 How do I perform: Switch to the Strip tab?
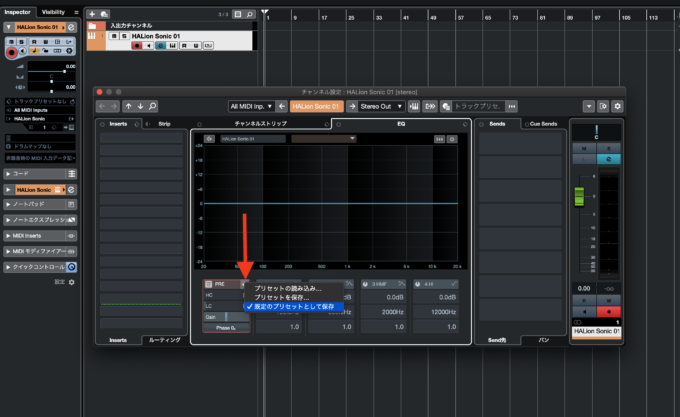[164, 124]
